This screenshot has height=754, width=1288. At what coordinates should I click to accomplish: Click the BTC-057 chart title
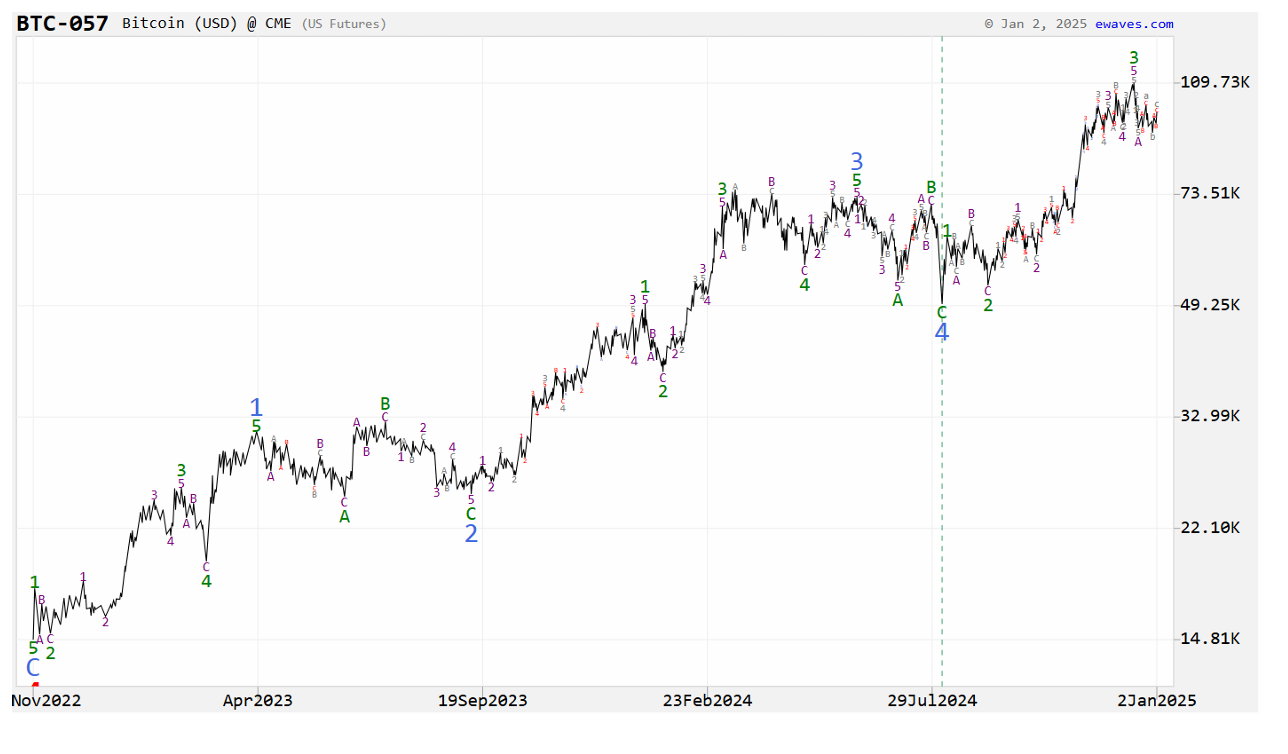[x=62, y=23]
